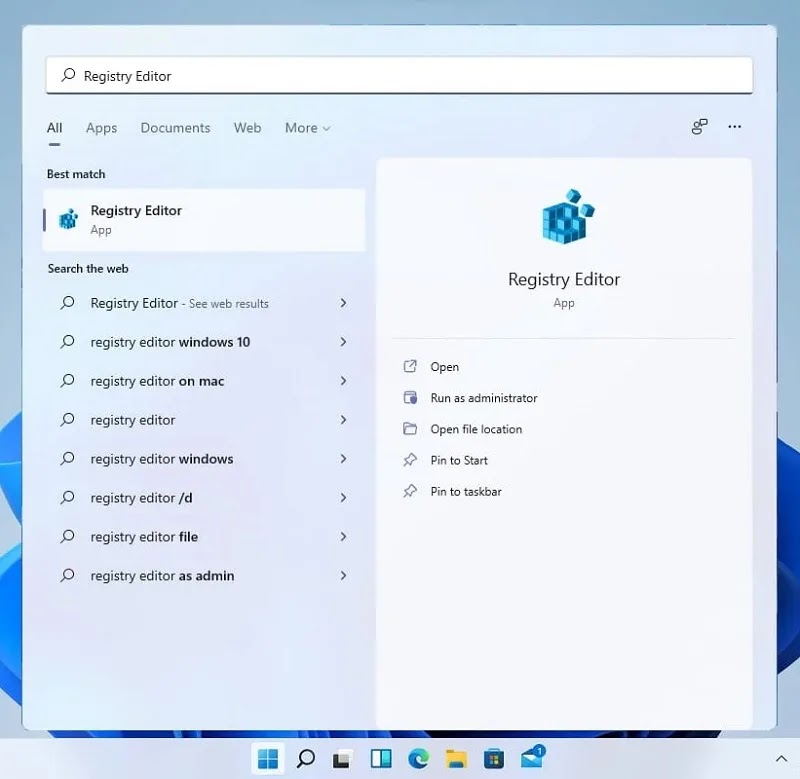Image resolution: width=800 pixels, height=779 pixels.
Task: Click the magnifier icon in search box
Action: (x=68, y=76)
